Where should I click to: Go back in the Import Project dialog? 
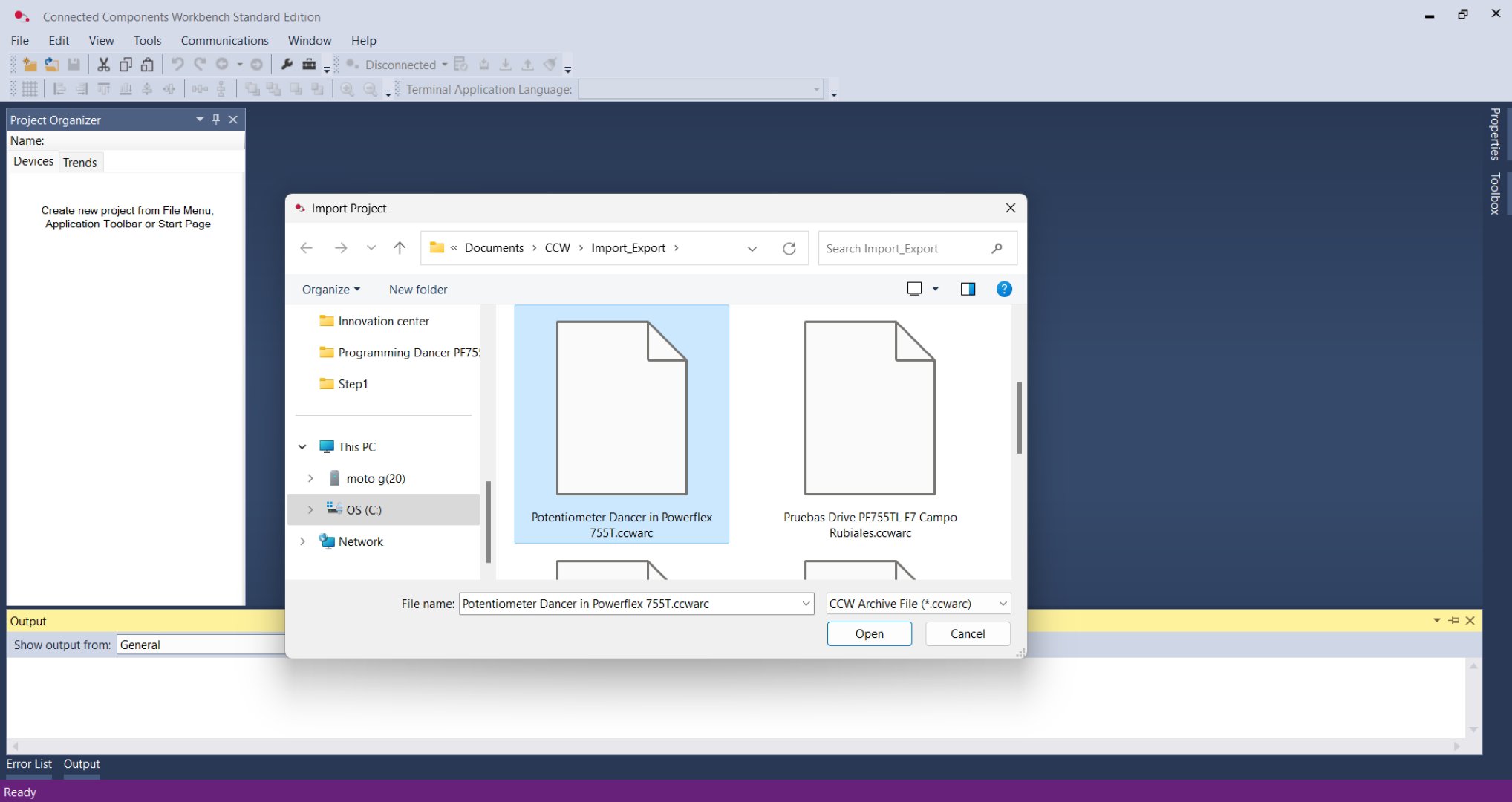click(306, 248)
